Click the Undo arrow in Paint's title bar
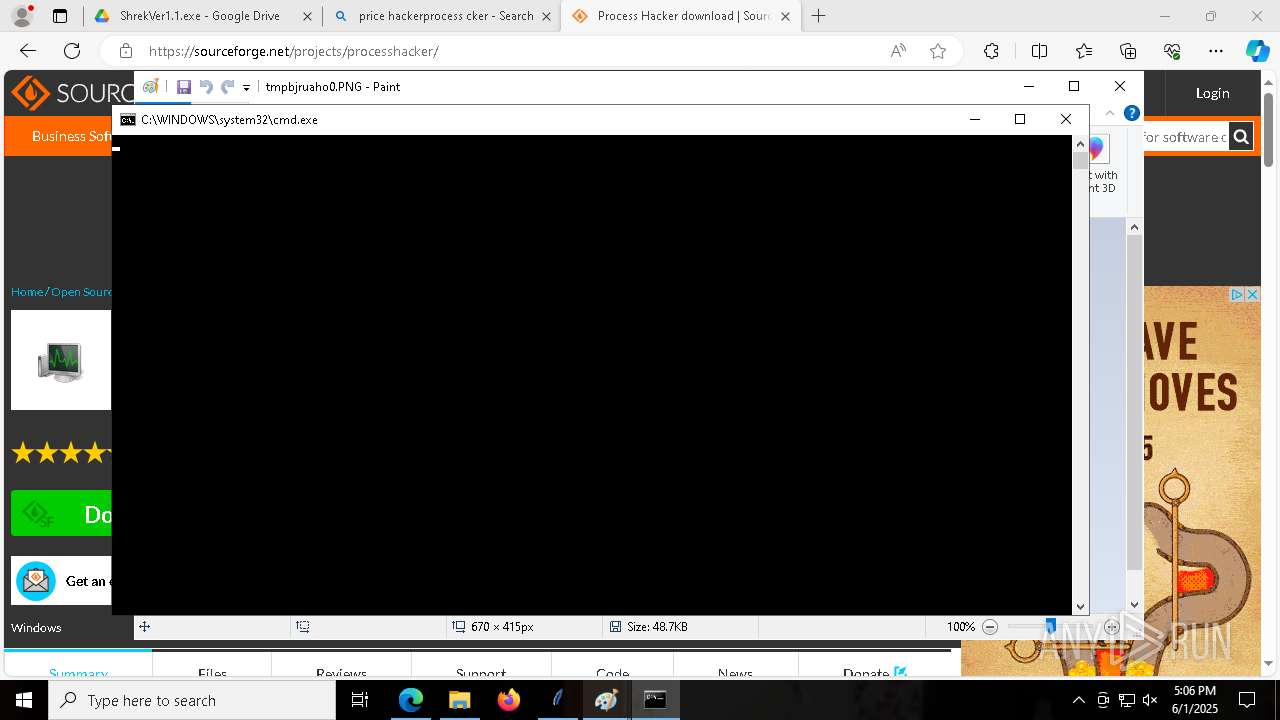 point(206,87)
